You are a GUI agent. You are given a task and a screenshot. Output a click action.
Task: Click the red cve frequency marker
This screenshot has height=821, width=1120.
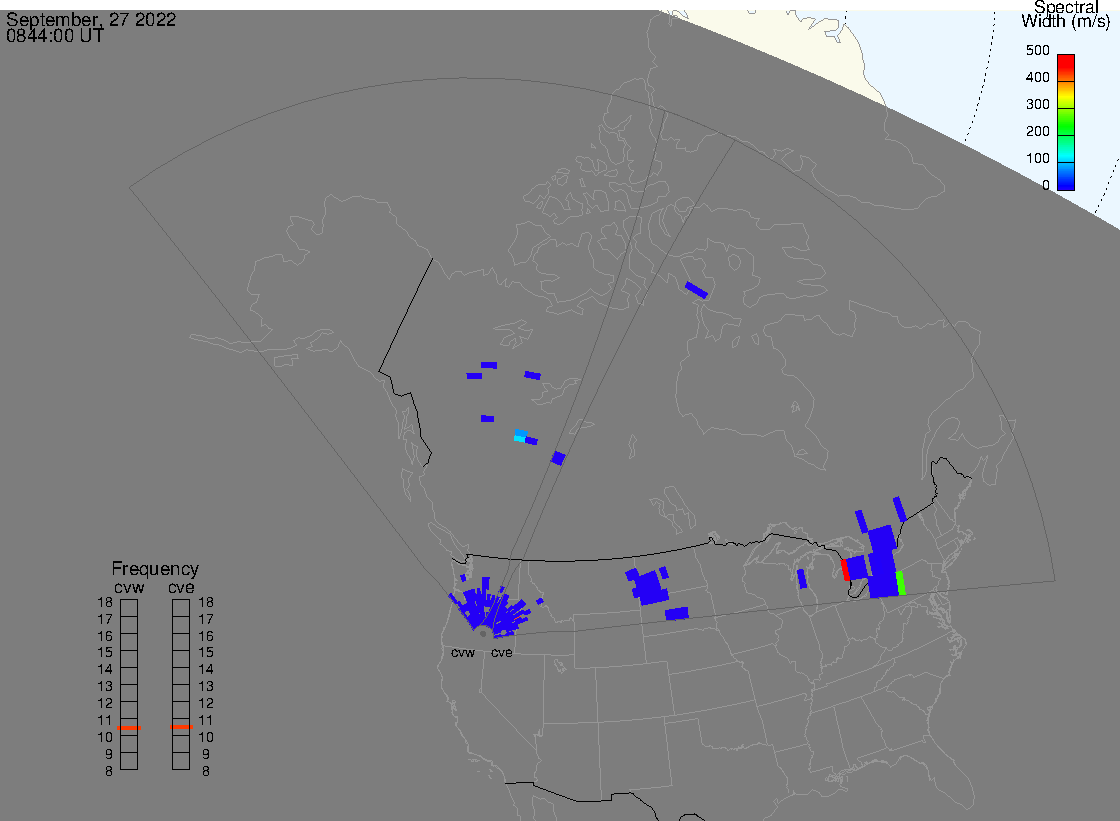(181, 727)
